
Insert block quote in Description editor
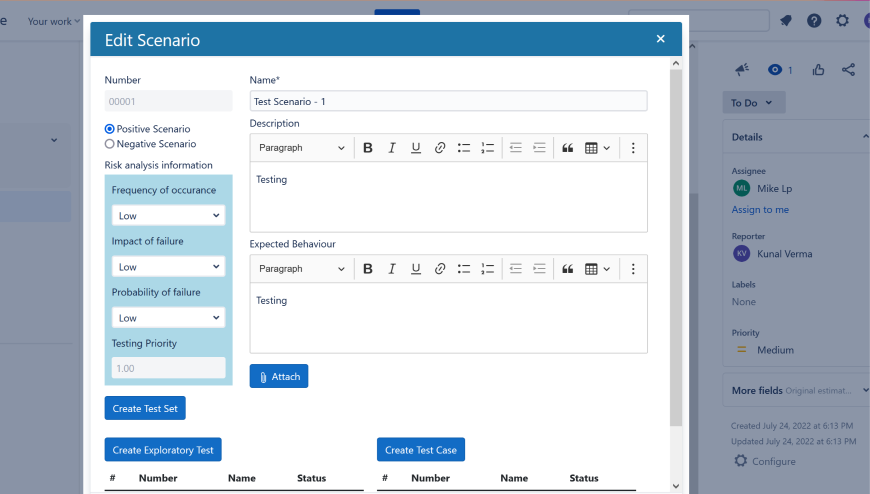click(568, 148)
